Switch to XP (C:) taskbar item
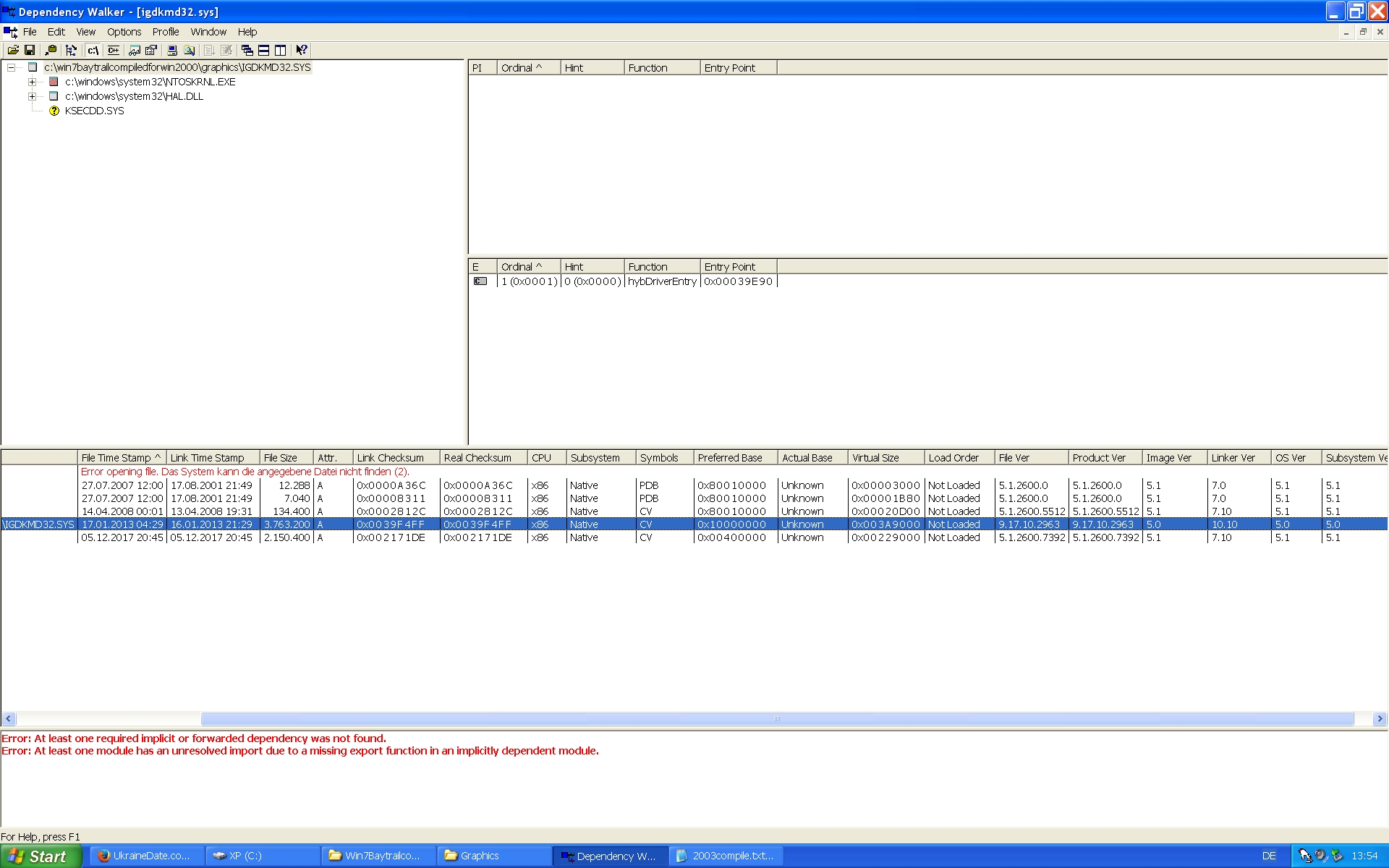Screen dimensions: 1389x868 263,856
